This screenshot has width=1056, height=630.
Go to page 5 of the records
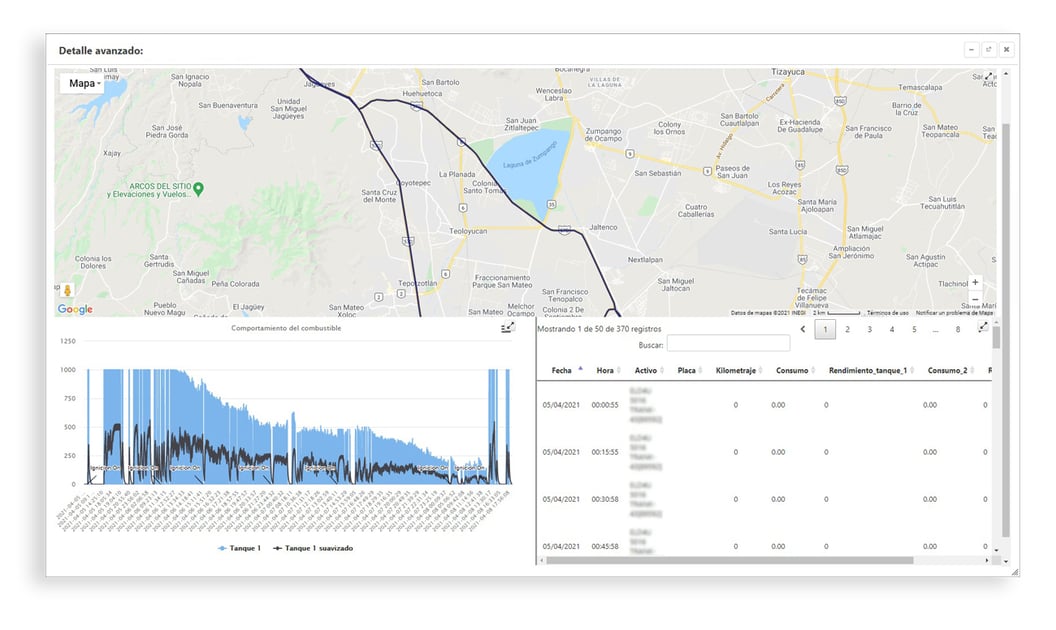point(914,329)
